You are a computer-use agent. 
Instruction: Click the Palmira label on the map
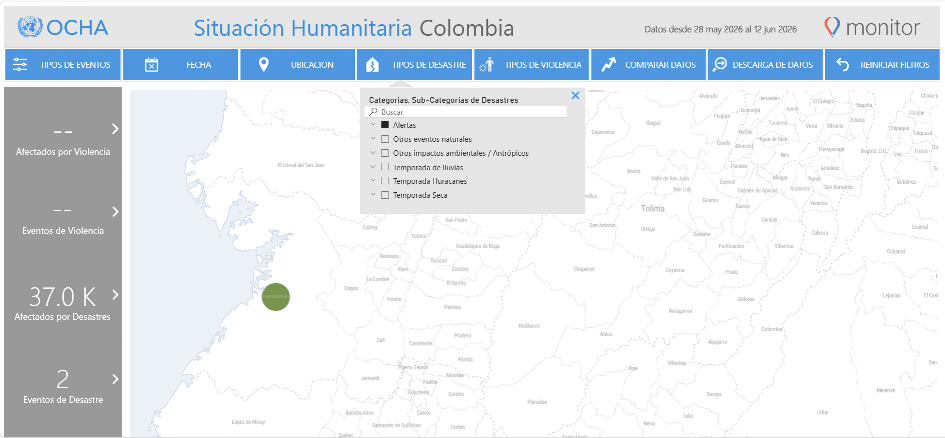pos(452,307)
